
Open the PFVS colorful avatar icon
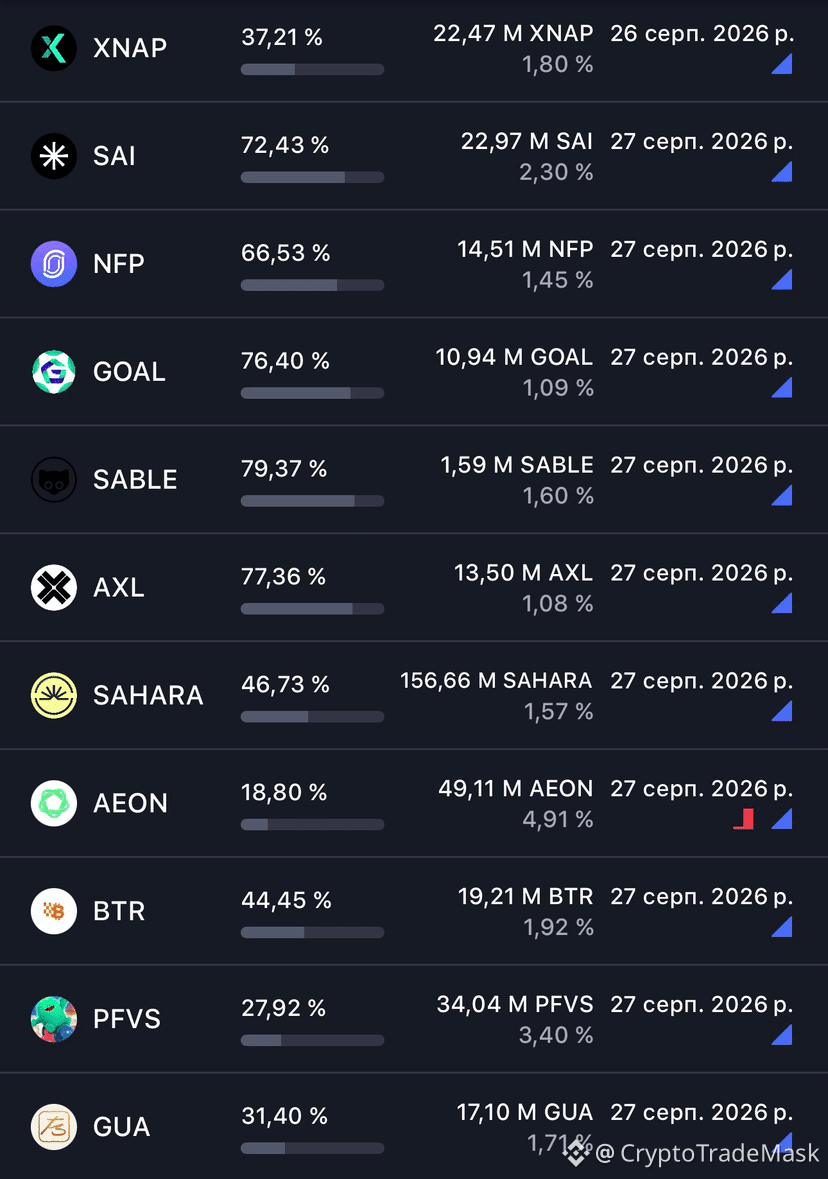[53, 1019]
